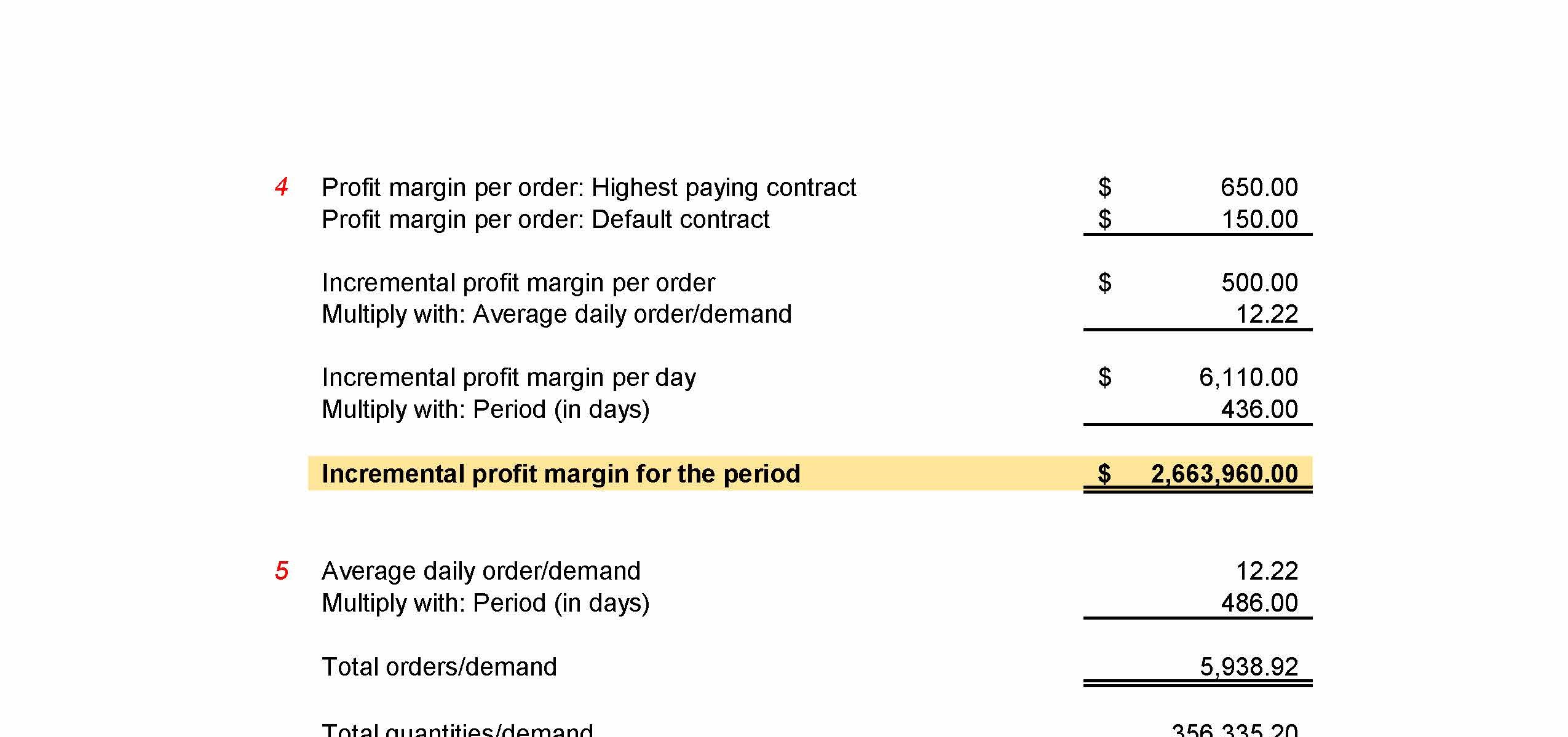Click the partially visible "Total quantities/demand" line
Viewport: 1568px width, 737px height.
click(x=457, y=730)
